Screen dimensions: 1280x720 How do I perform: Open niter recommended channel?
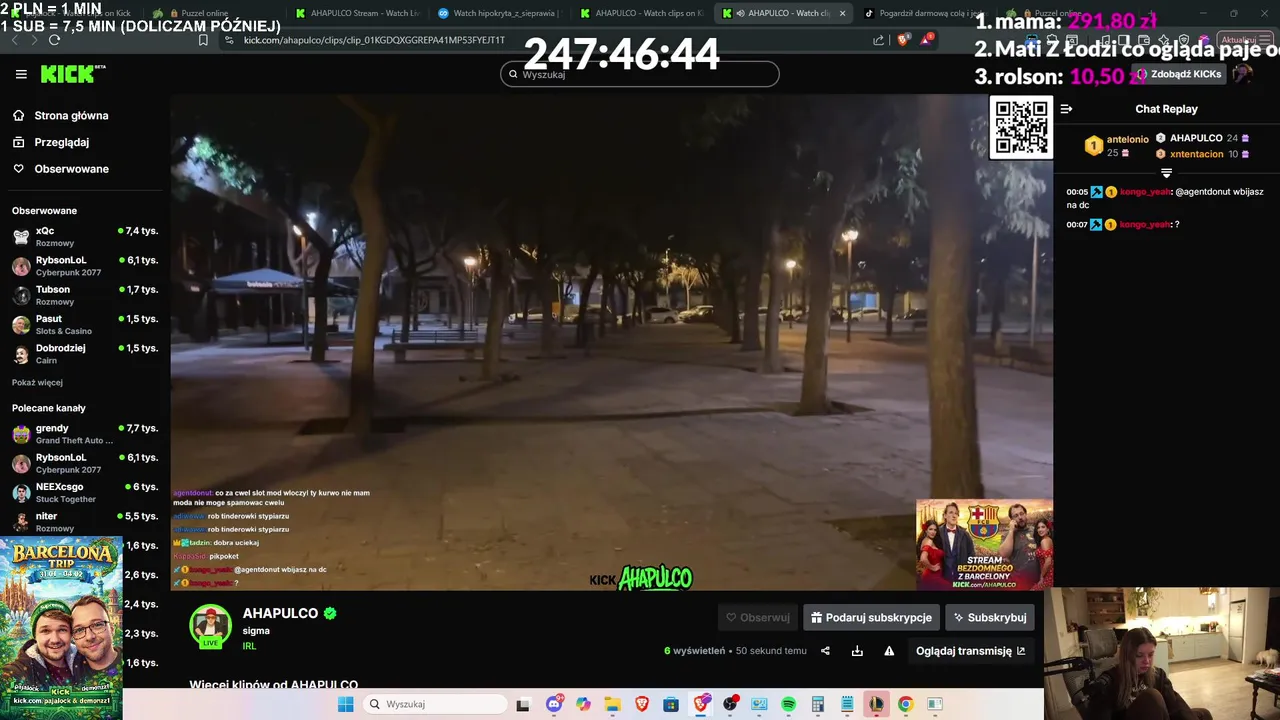(84, 522)
